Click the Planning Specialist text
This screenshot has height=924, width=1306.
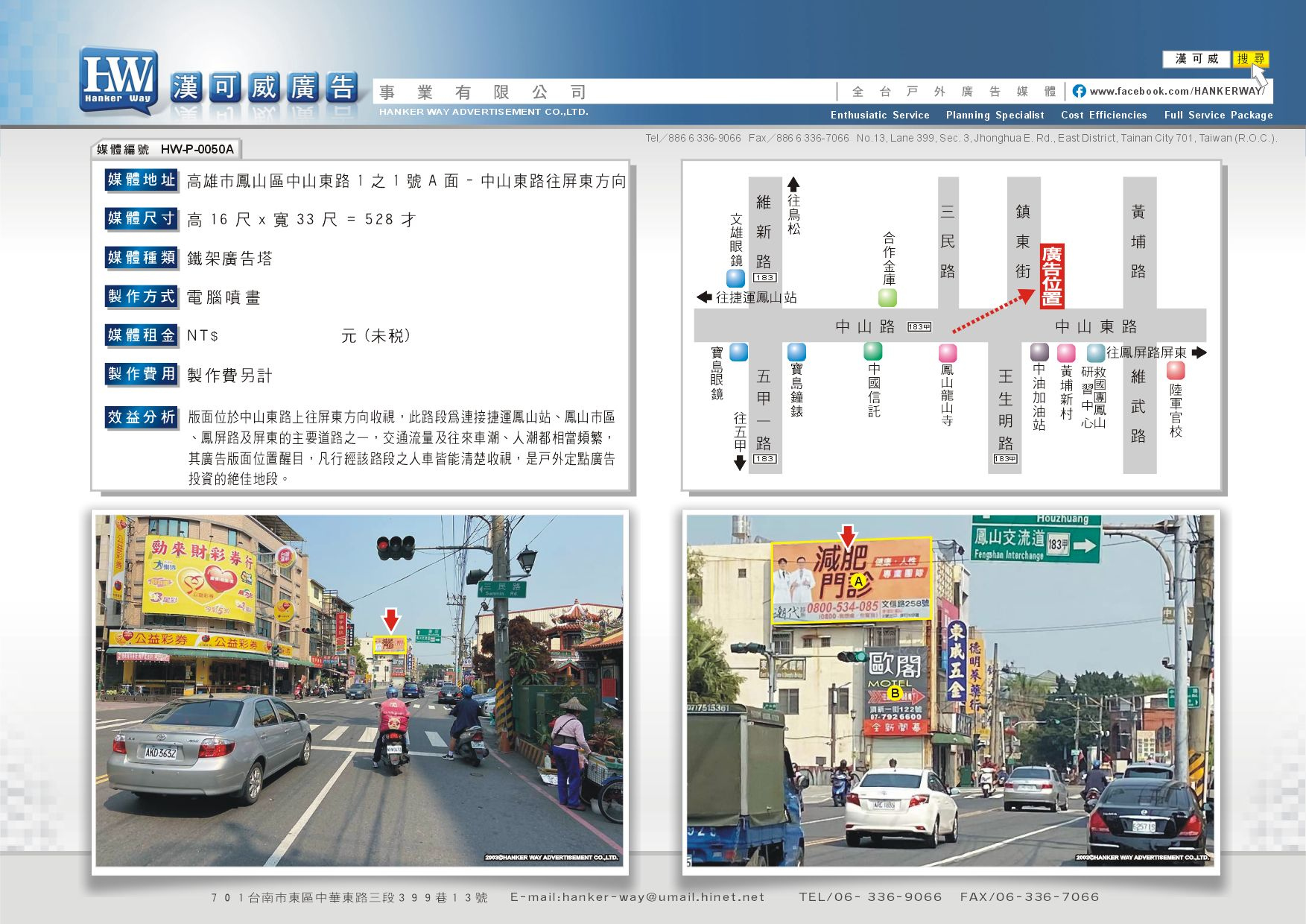tap(995, 115)
